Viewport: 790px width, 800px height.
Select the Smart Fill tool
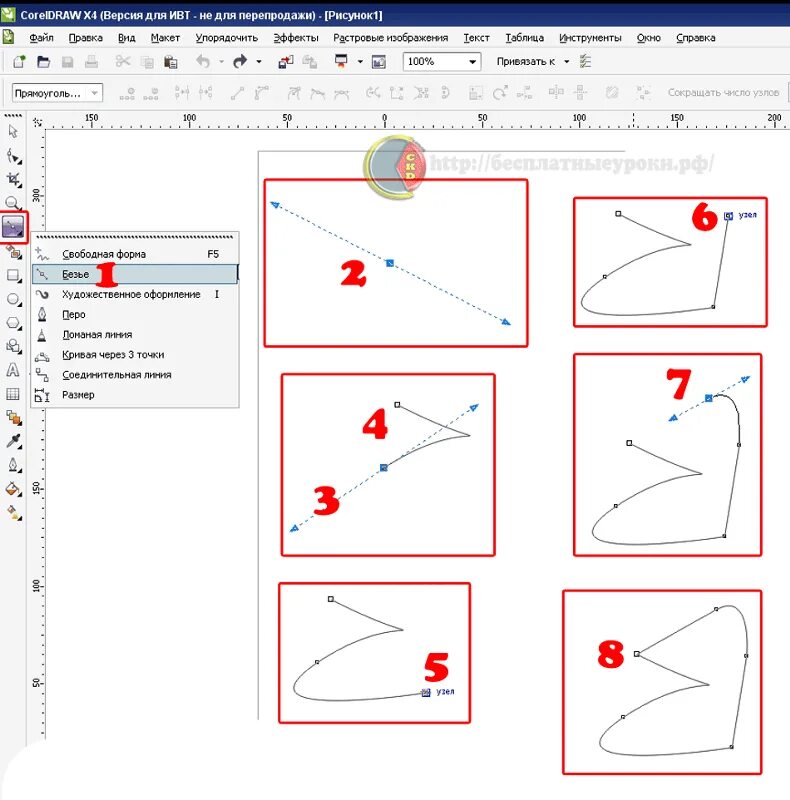[13, 252]
